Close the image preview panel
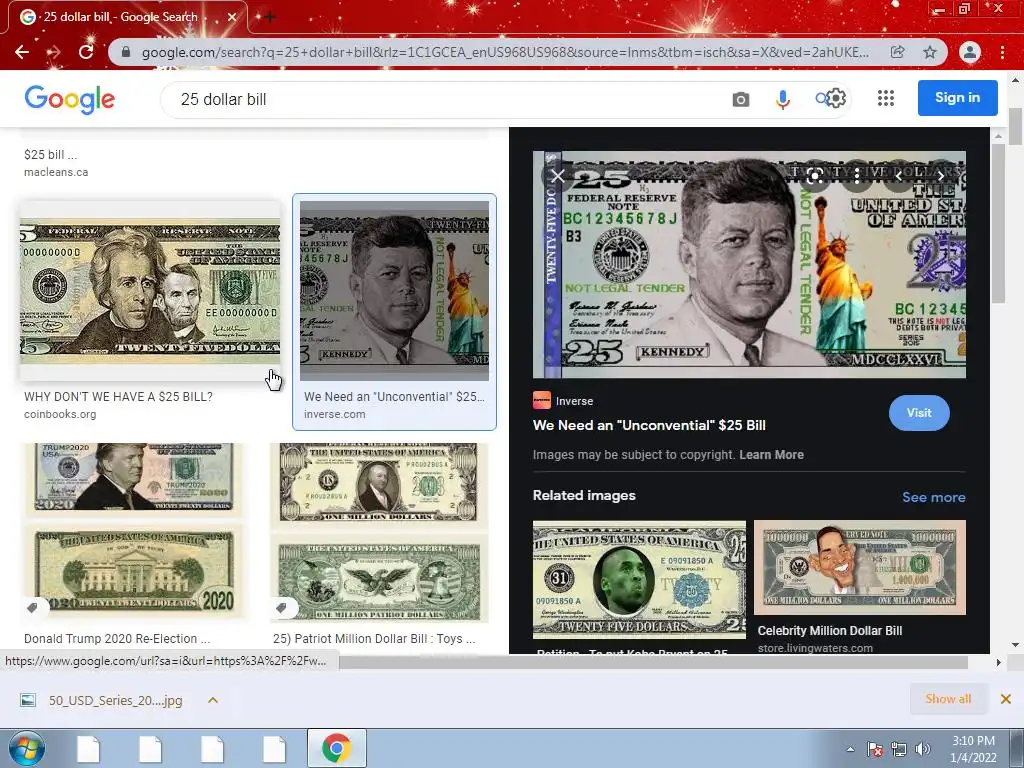Image resolution: width=1024 pixels, height=768 pixels. tap(557, 176)
